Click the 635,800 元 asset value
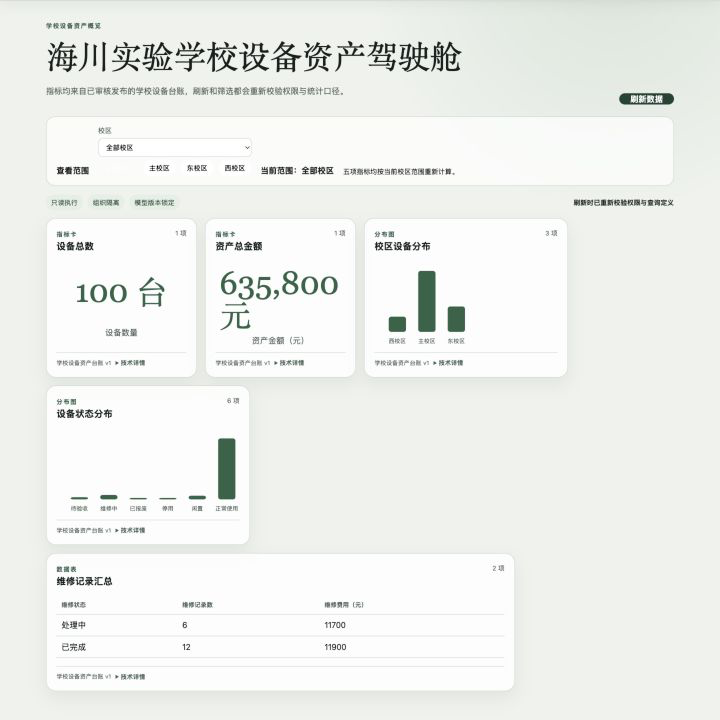Screen dimensions: 720x720 pyautogui.click(x=279, y=299)
